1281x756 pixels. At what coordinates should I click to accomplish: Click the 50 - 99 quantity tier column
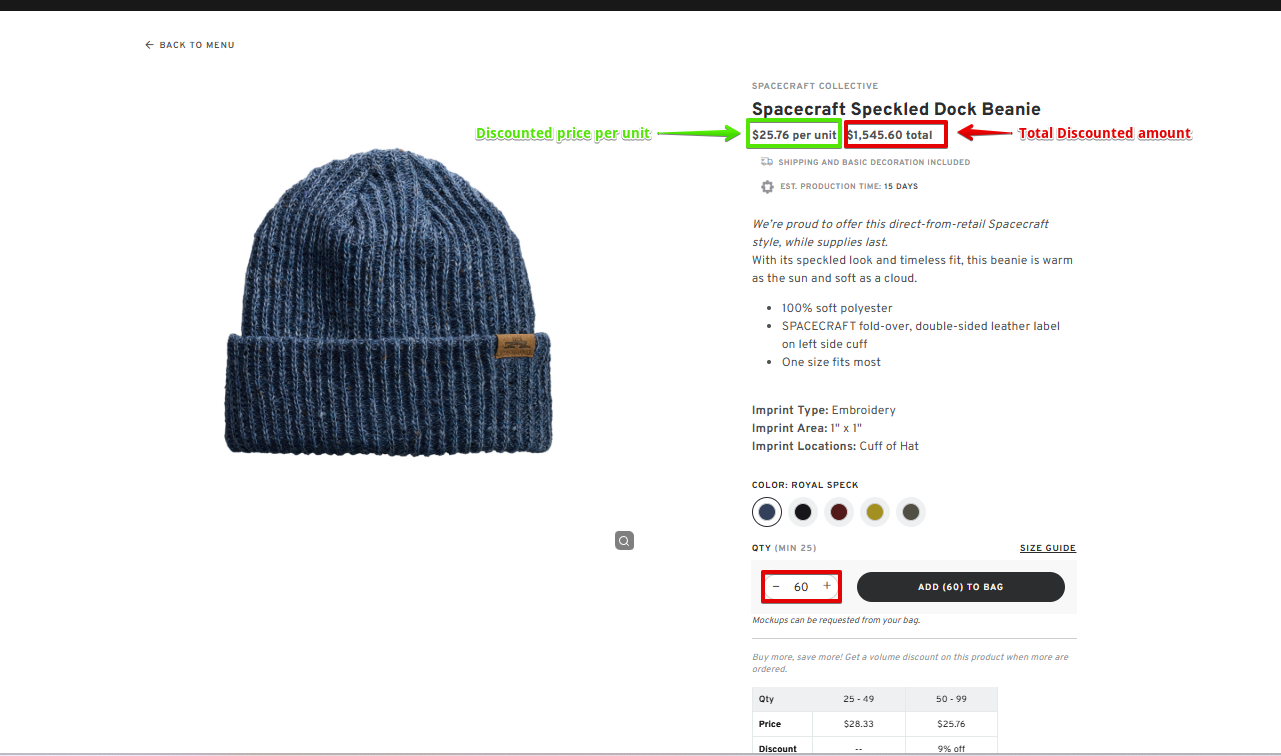click(x=951, y=699)
